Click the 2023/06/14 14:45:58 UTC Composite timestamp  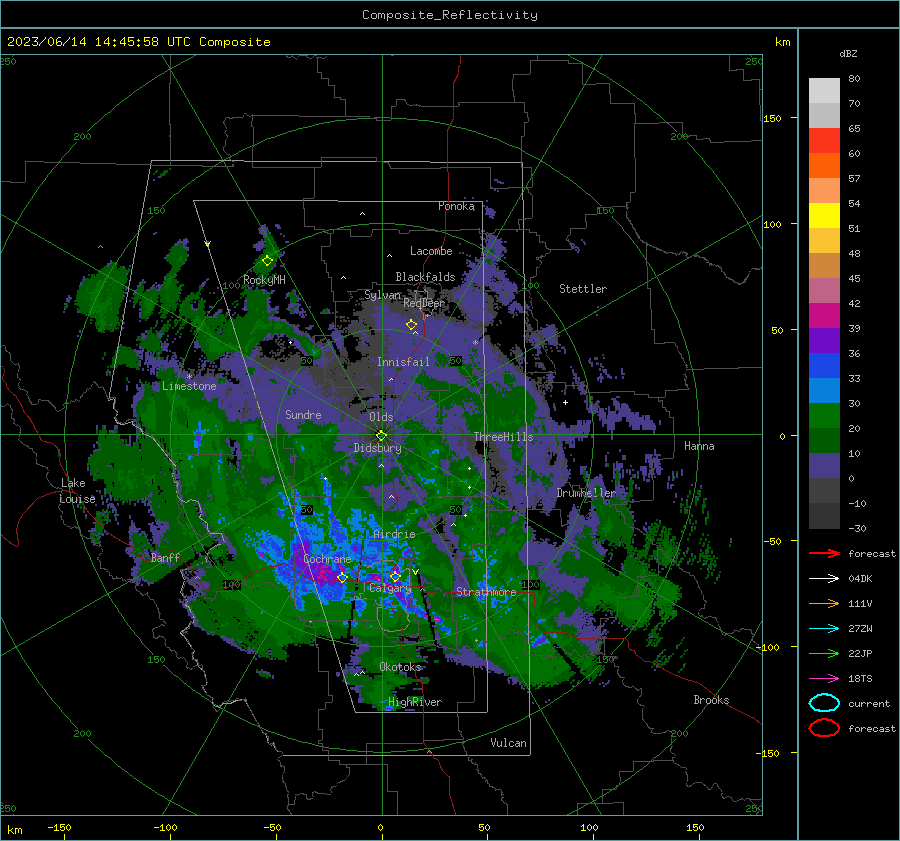pyautogui.click(x=138, y=42)
